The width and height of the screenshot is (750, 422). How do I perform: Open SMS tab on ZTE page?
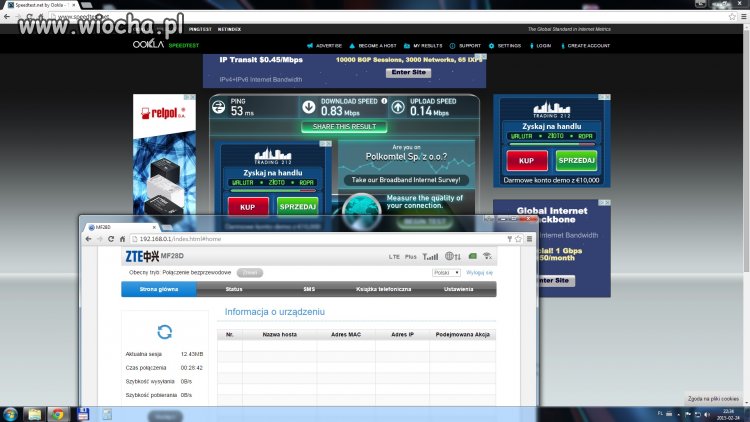(309, 289)
